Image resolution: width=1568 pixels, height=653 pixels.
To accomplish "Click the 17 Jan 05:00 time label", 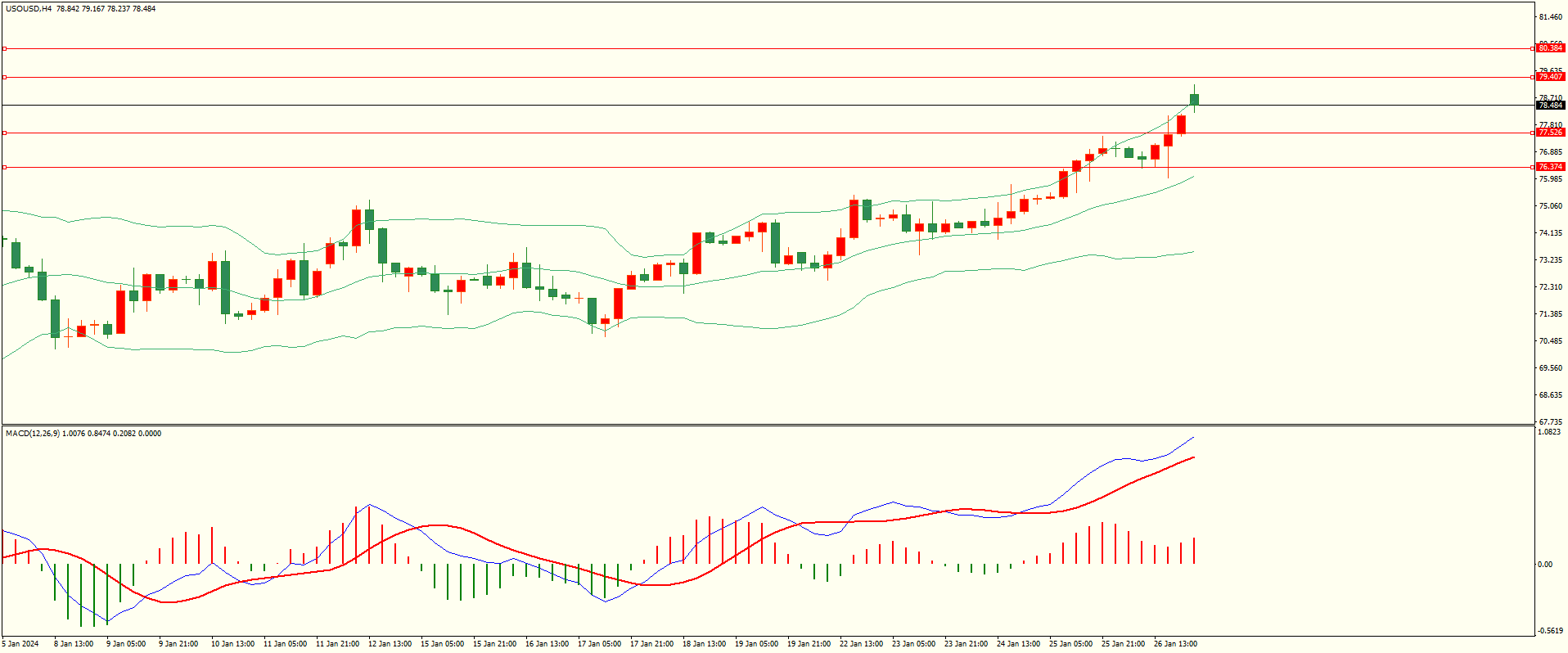I will [x=599, y=644].
